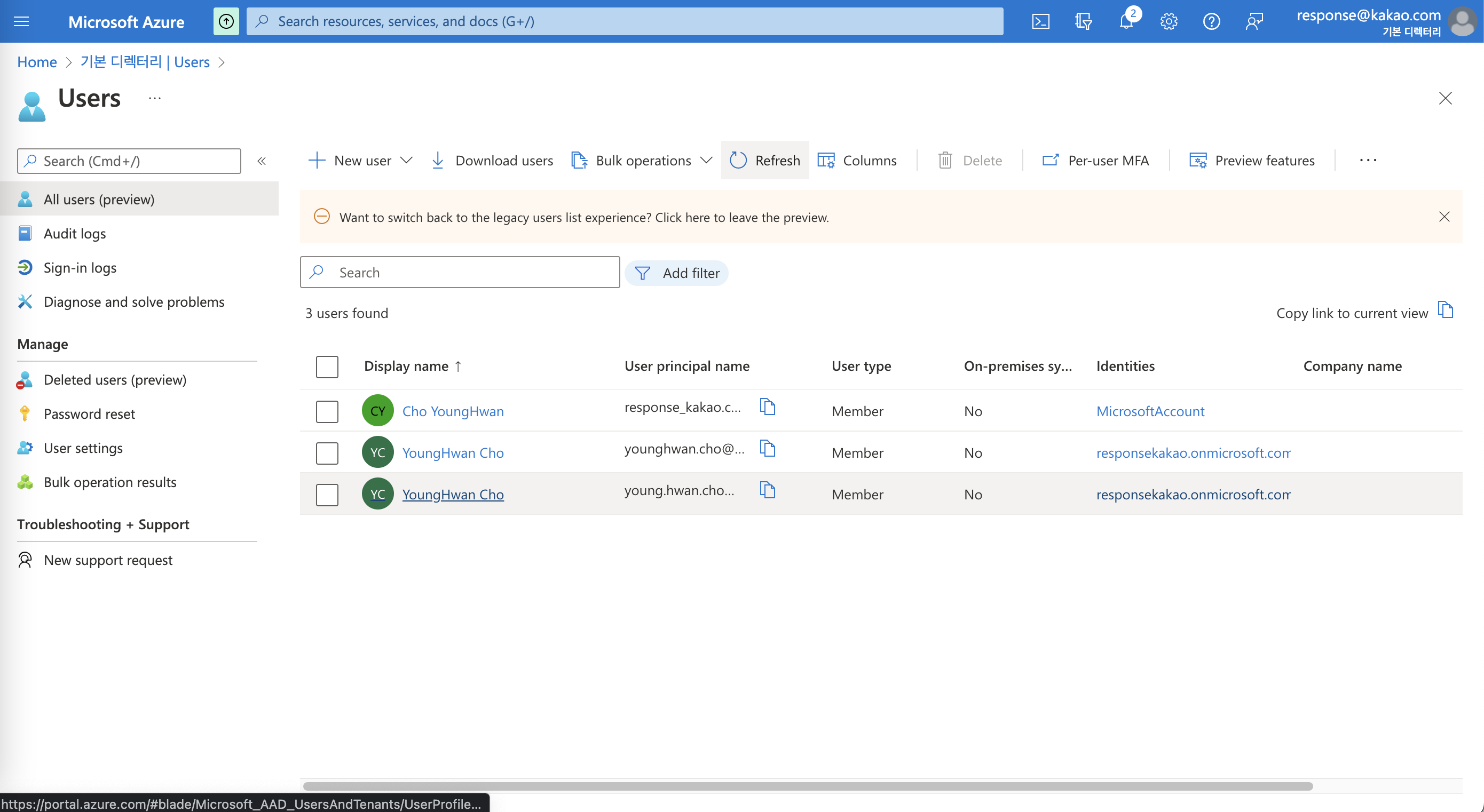Copy principal name young.hwan.cho...
Screen dimensions: 1484x812
click(767, 490)
